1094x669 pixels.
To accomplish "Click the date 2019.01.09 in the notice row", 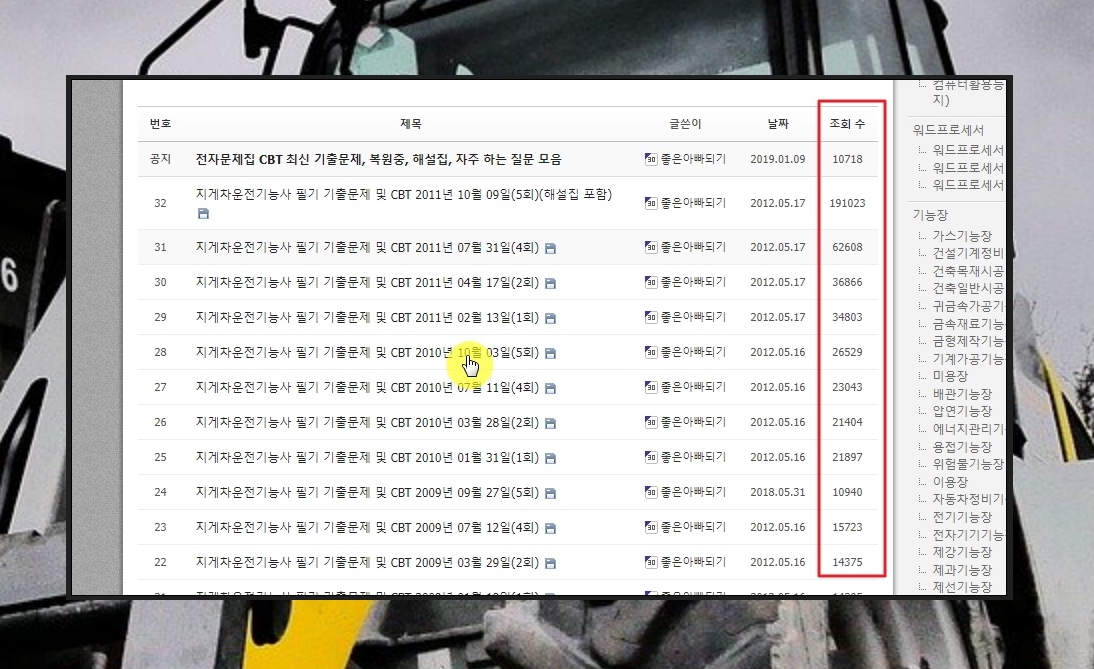I will pos(778,159).
